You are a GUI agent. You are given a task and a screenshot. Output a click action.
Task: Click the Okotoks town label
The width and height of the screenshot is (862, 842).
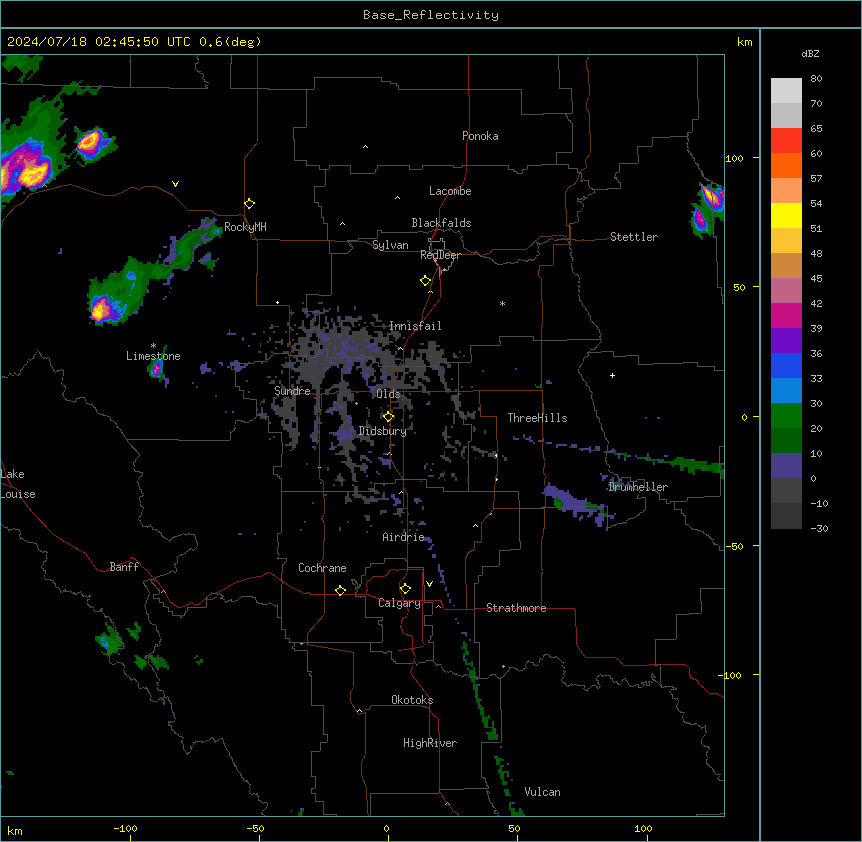click(412, 700)
